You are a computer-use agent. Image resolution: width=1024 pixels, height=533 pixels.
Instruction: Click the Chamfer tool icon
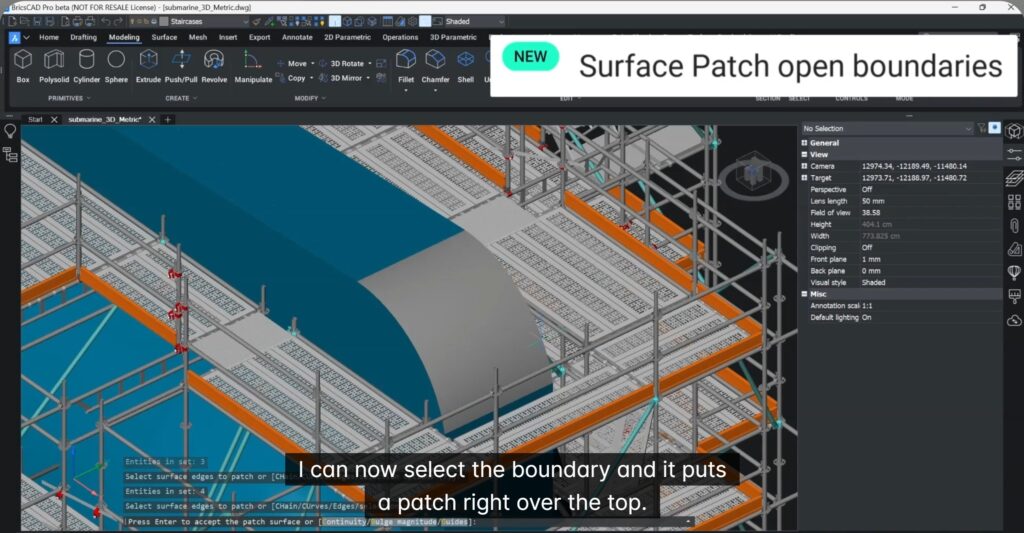[x=436, y=59]
